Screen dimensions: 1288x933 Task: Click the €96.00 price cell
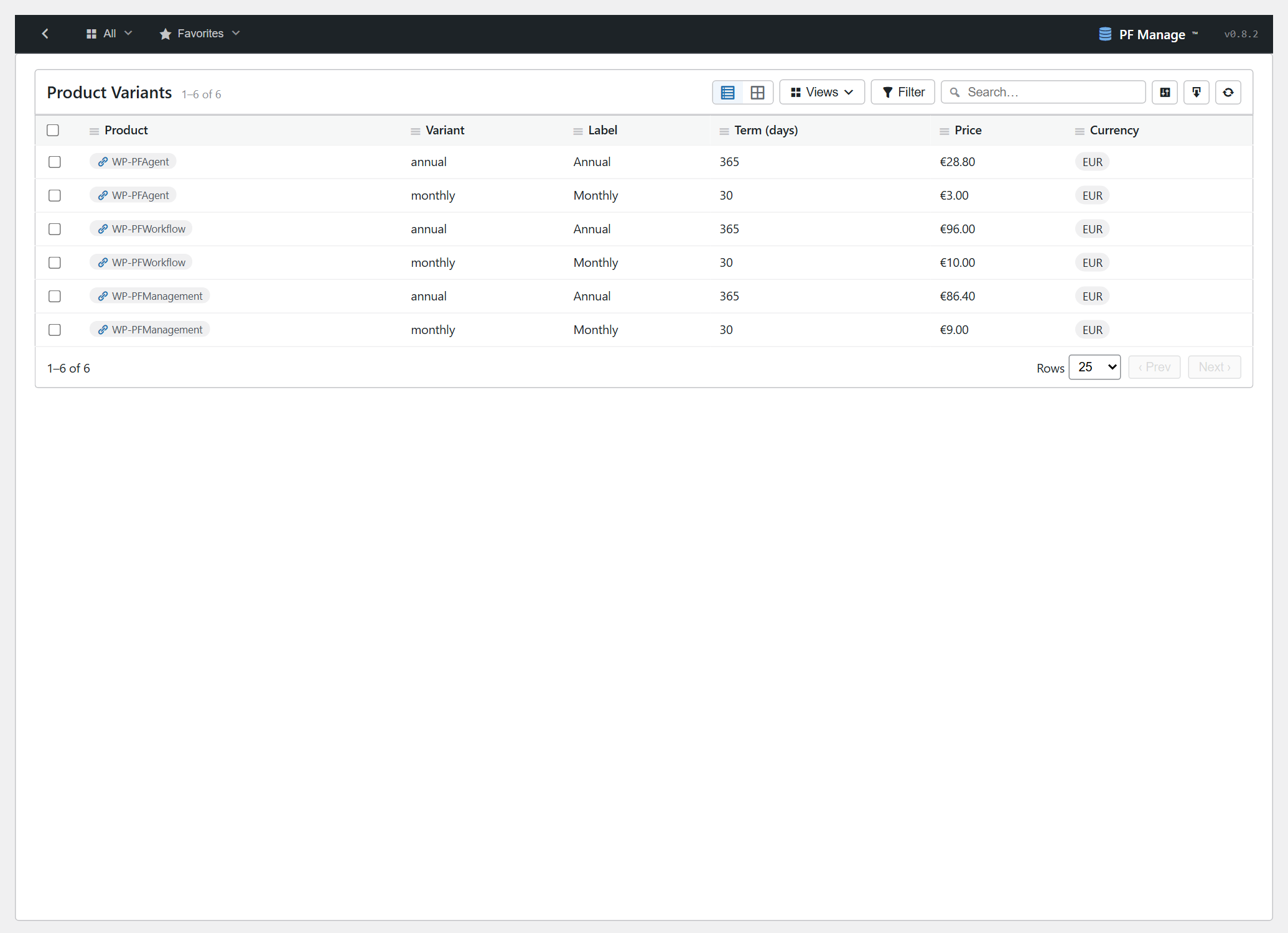[957, 229]
